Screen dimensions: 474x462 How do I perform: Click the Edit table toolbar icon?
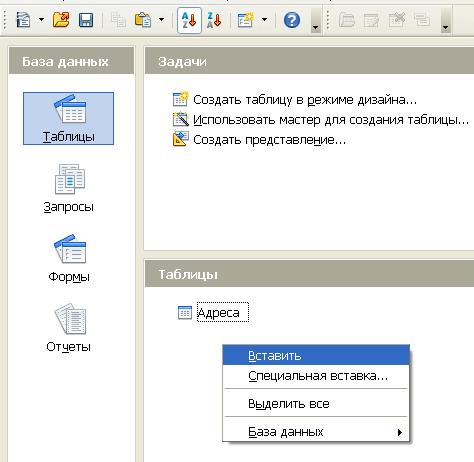pos(372,20)
